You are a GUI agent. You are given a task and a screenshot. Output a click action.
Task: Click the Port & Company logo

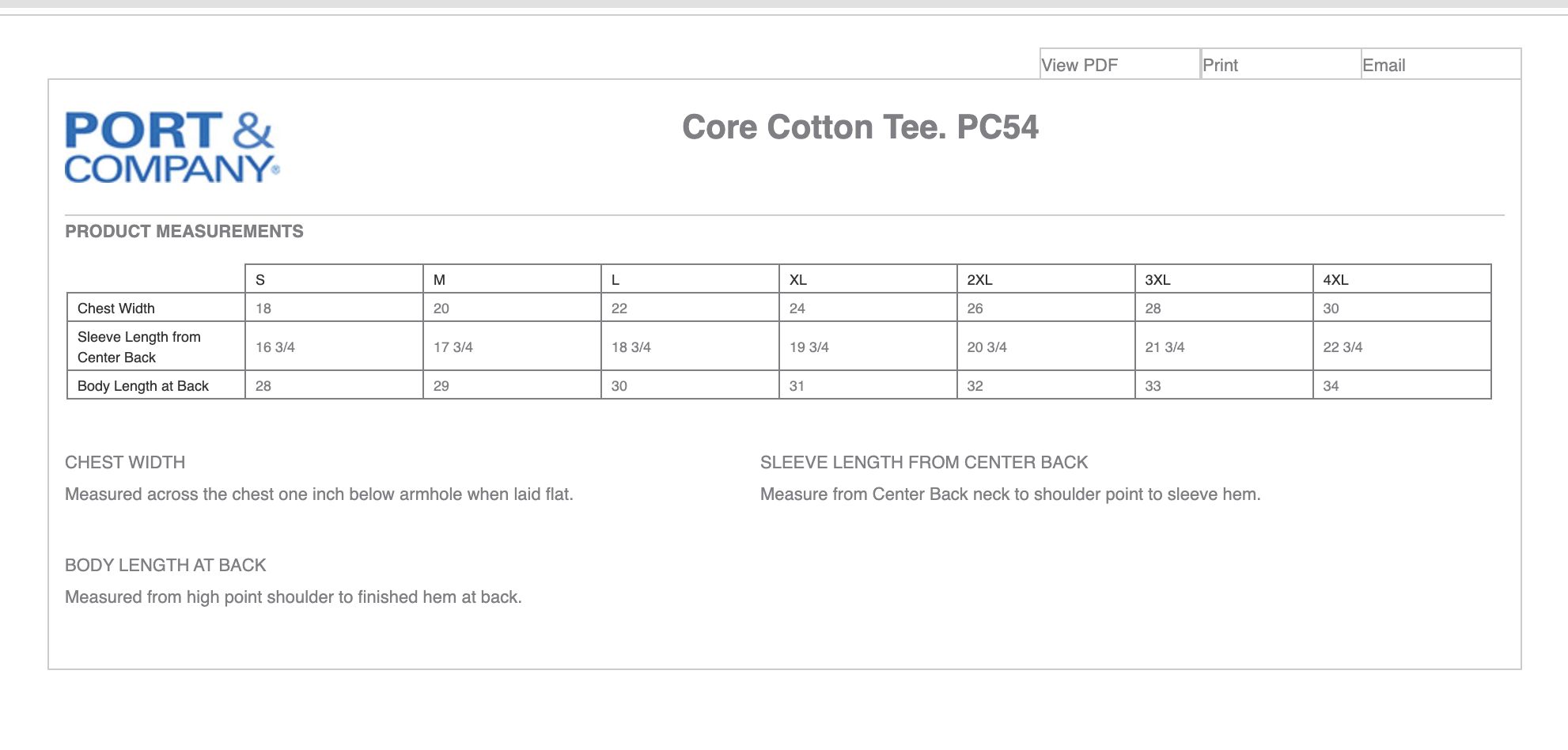pyautogui.click(x=172, y=148)
